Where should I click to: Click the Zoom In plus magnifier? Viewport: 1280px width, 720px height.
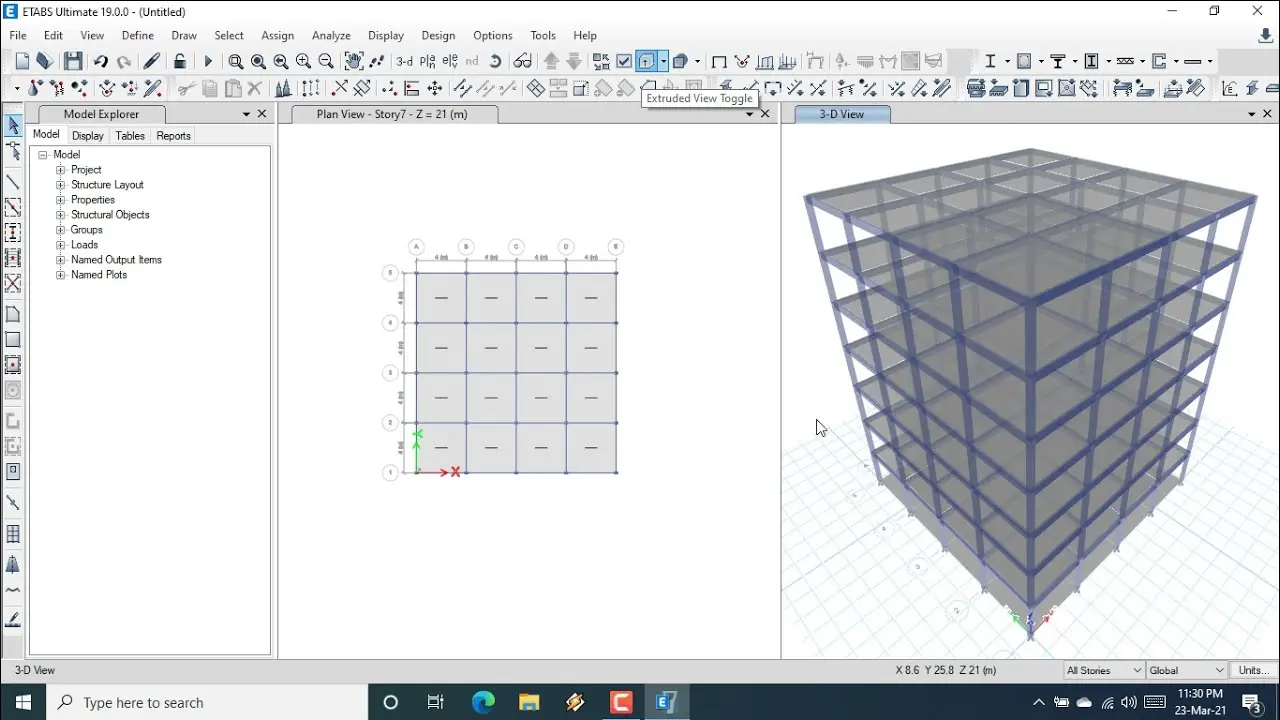point(304,62)
